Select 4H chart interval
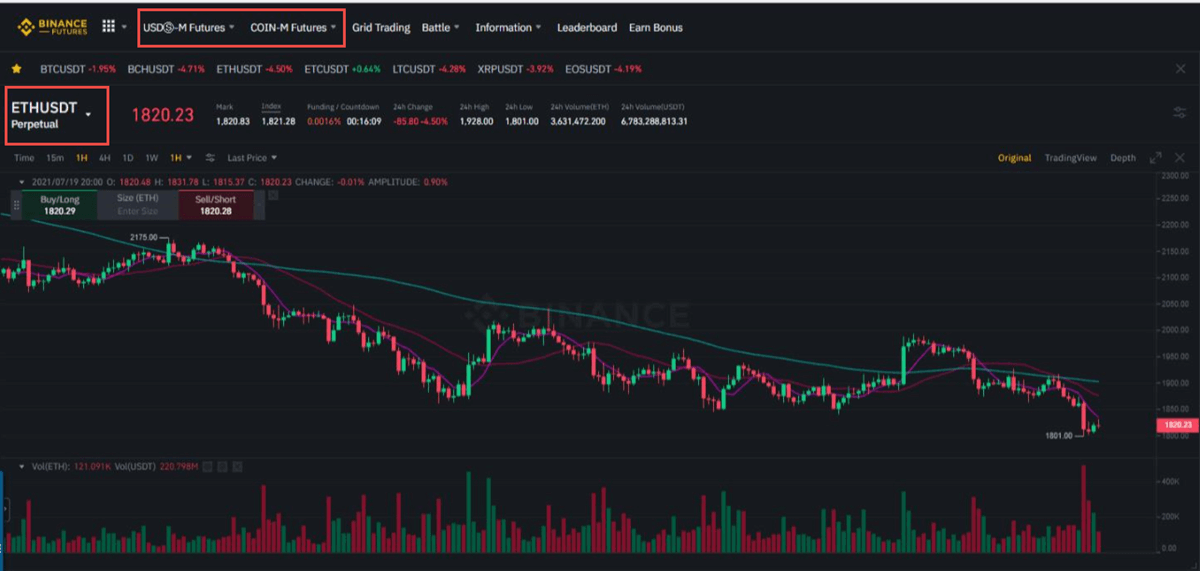 [x=105, y=158]
